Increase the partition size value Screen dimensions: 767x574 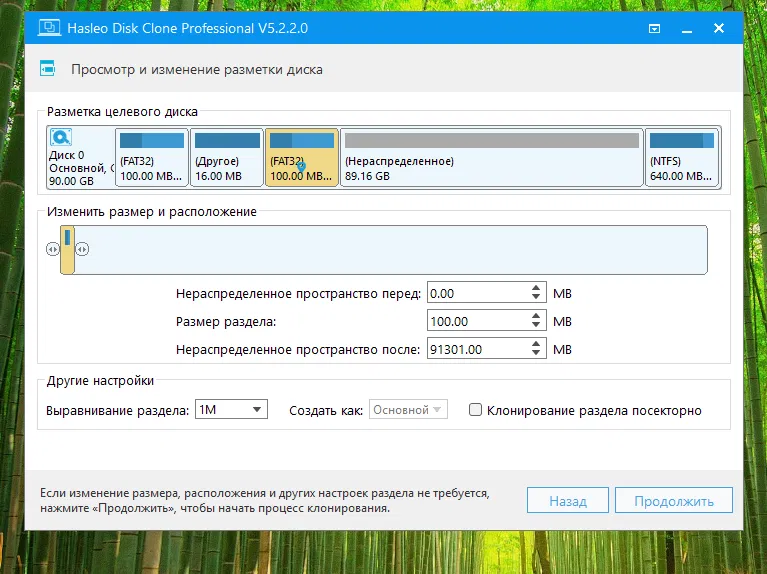coord(536,316)
